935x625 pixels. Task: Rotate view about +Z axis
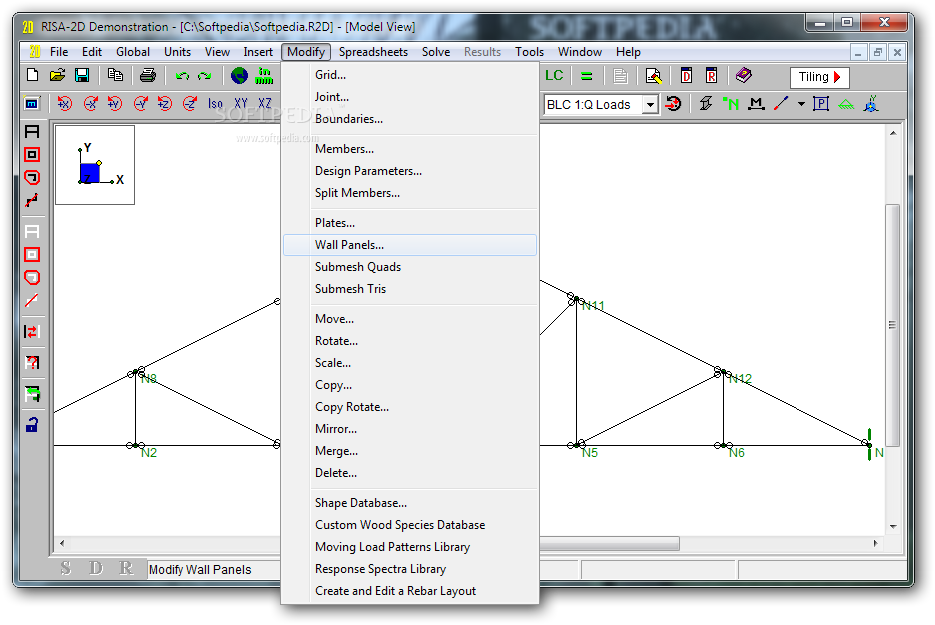coord(165,104)
